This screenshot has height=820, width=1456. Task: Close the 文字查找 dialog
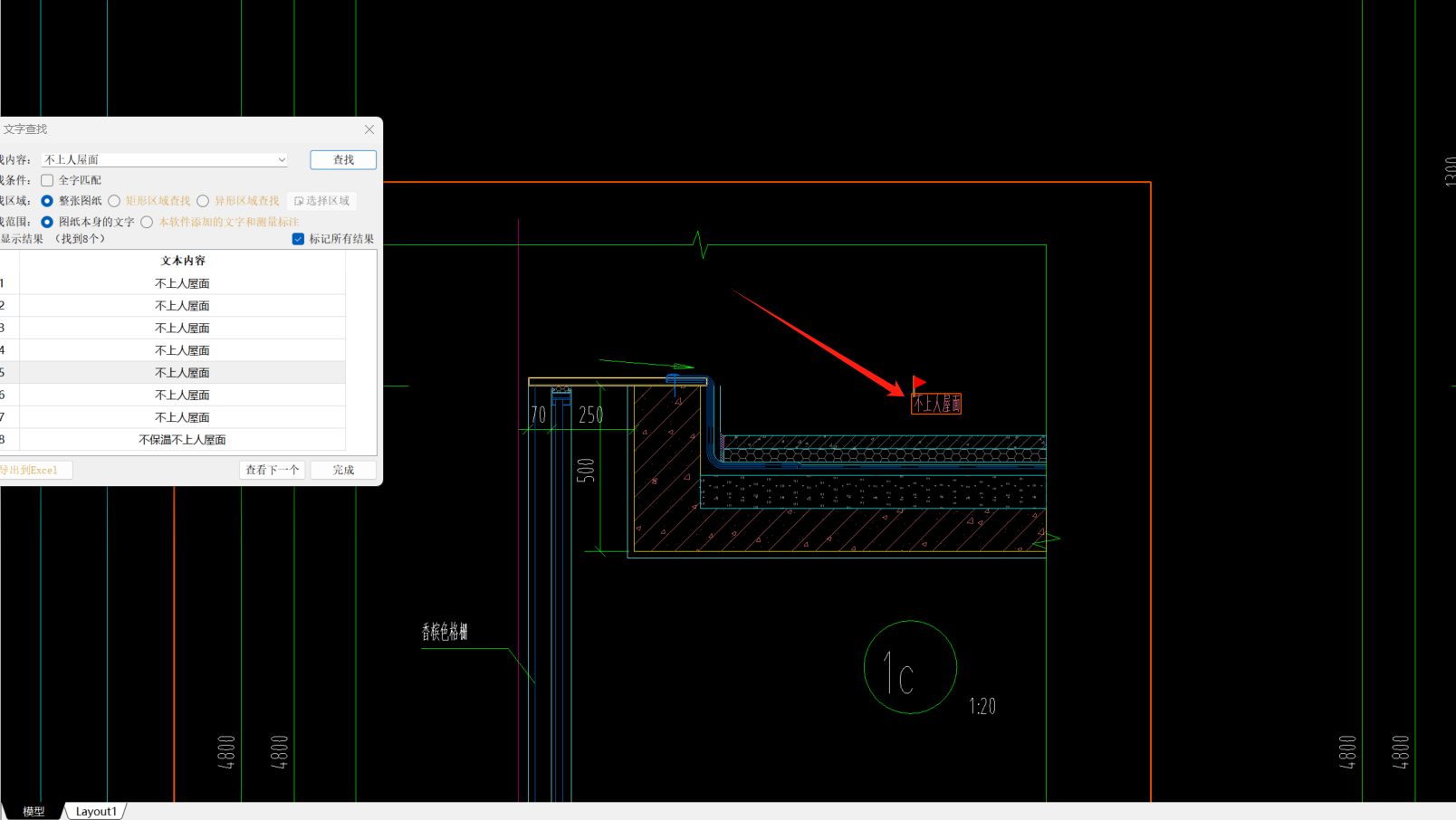click(x=369, y=129)
